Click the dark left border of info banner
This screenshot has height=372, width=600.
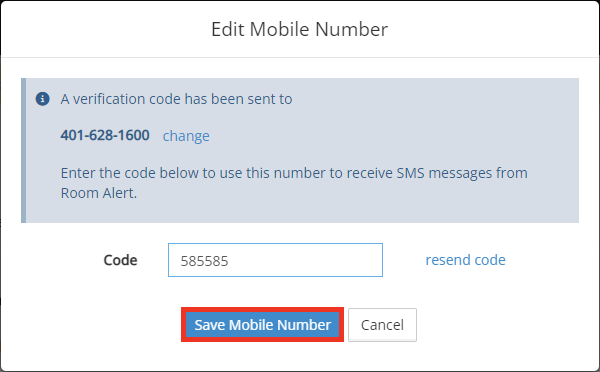click(23, 150)
